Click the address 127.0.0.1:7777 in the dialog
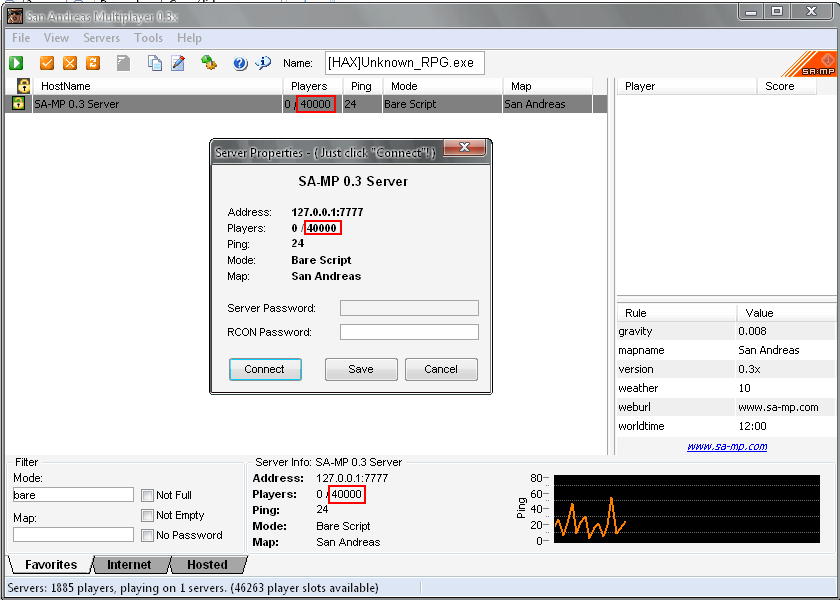The width and height of the screenshot is (840, 600). point(327,212)
